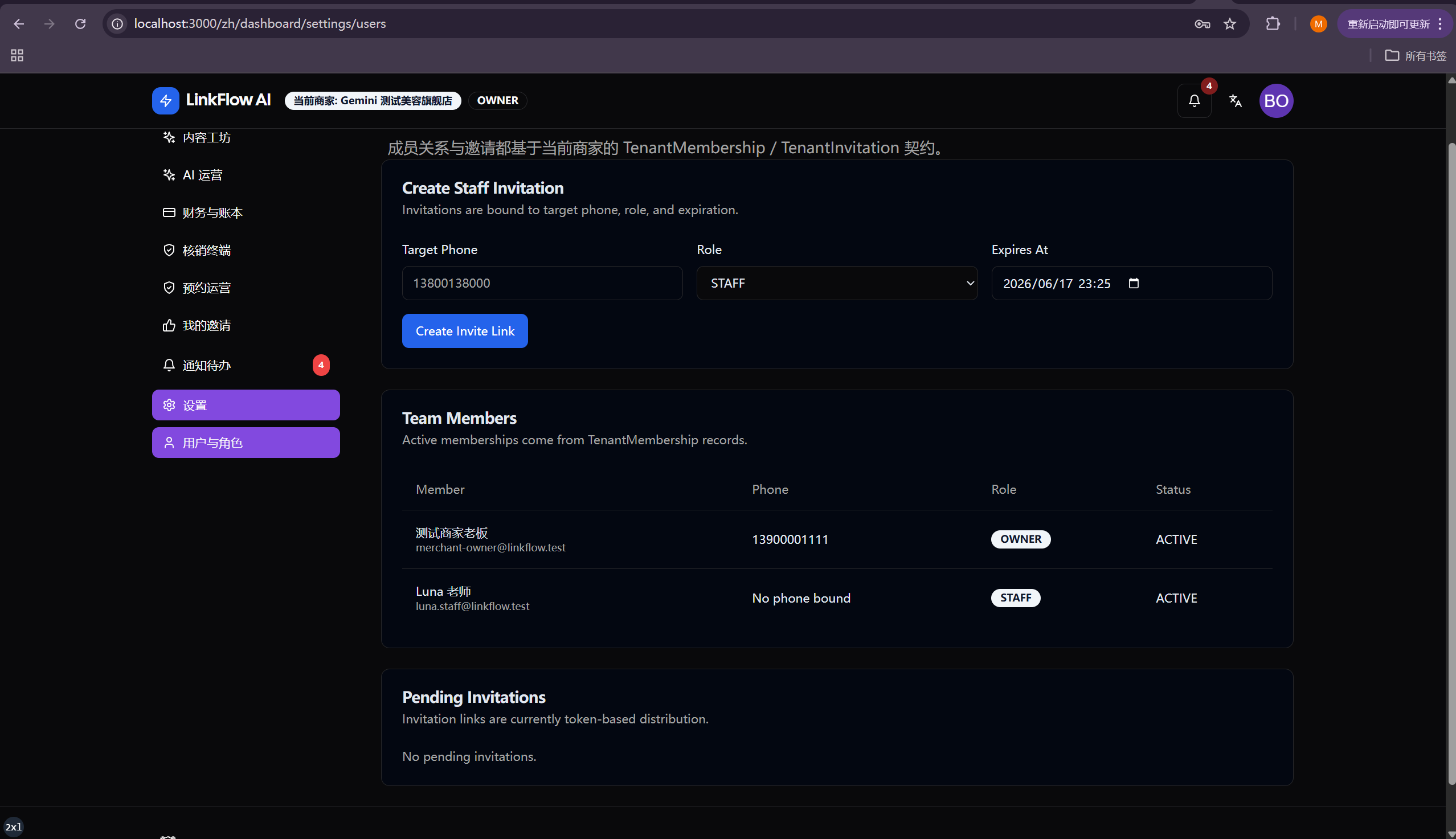The height and width of the screenshot is (839, 1456).
Task: Click phone number 13900001111
Action: pyautogui.click(x=790, y=539)
